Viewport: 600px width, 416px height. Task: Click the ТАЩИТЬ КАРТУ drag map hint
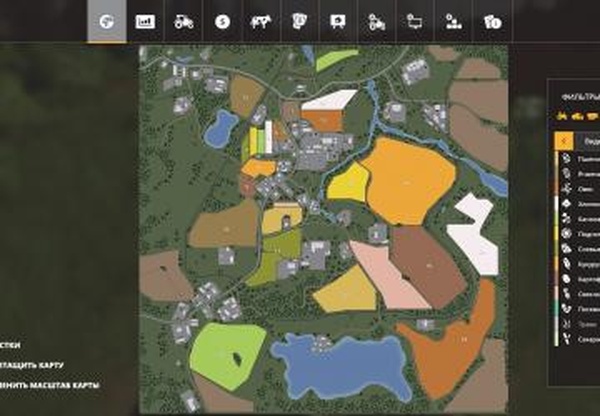31,365
